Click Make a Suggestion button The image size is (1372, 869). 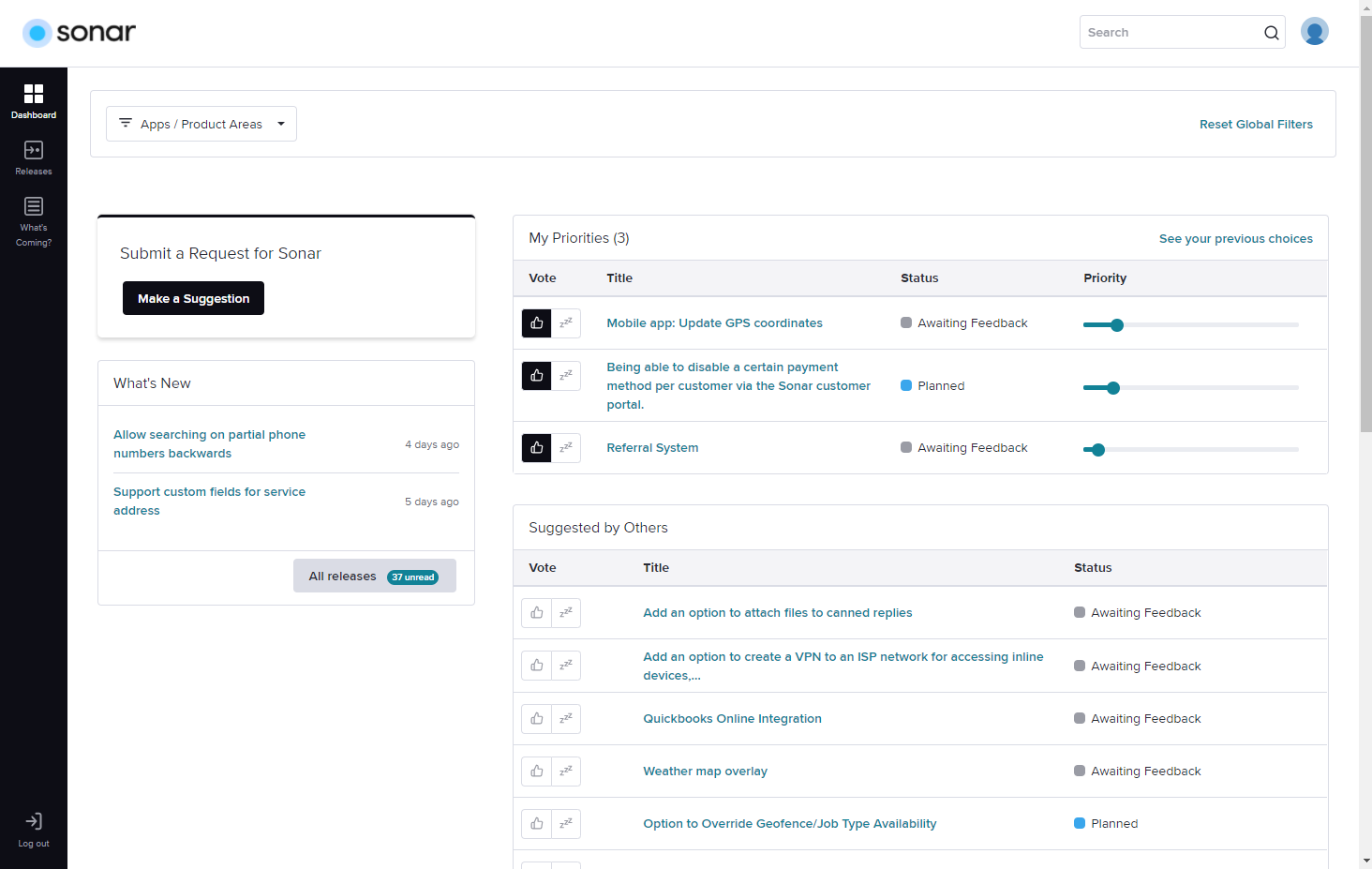pyautogui.click(x=193, y=298)
